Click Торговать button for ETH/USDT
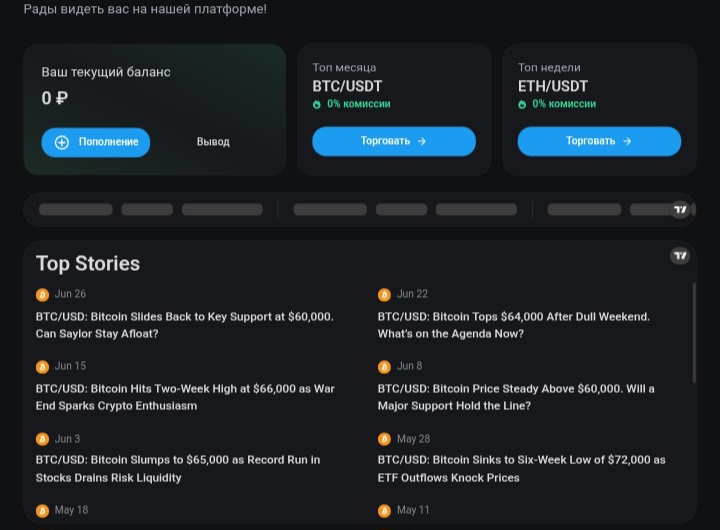 (x=599, y=141)
